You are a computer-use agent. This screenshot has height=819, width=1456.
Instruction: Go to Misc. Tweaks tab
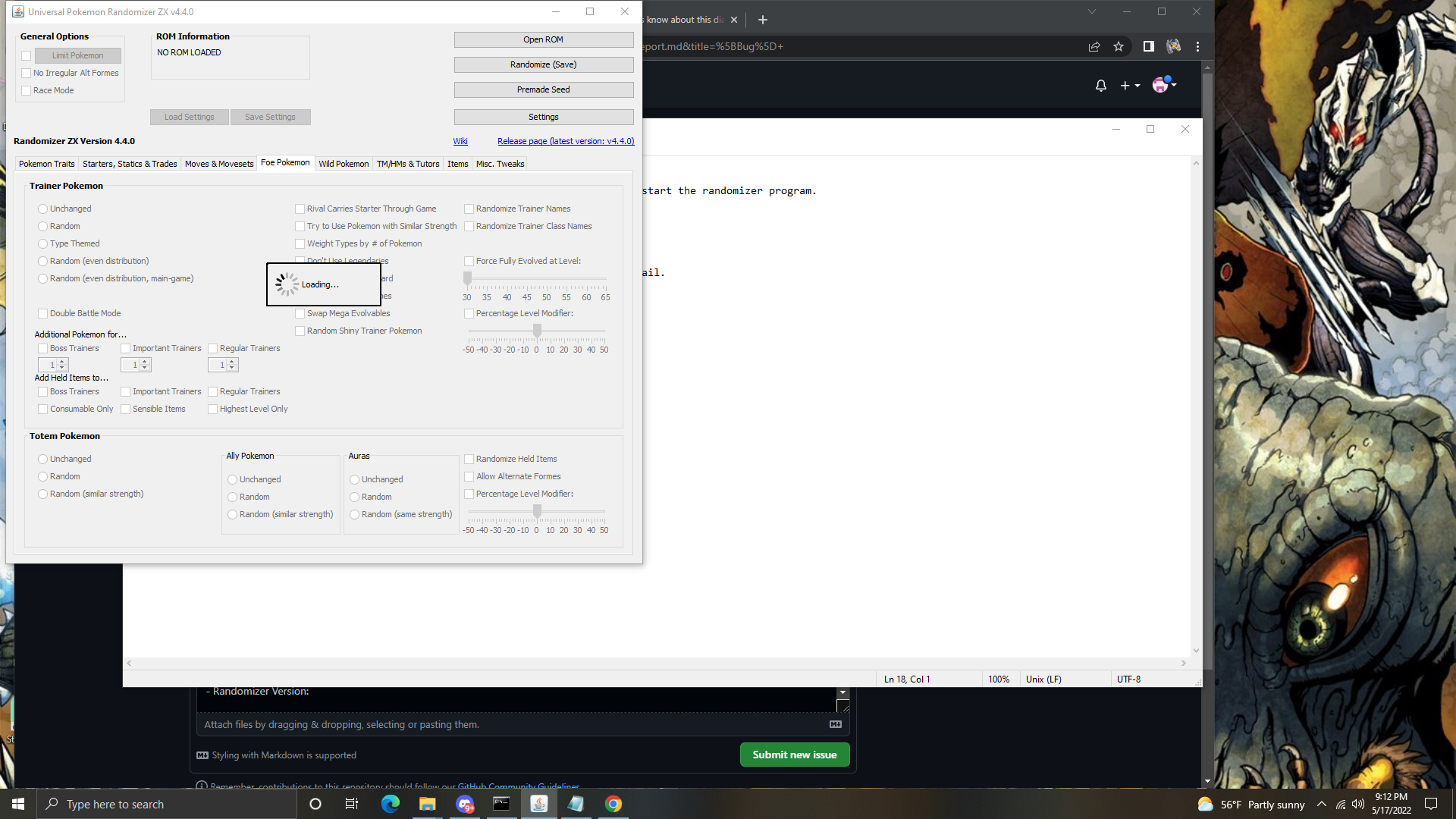click(500, 164)
